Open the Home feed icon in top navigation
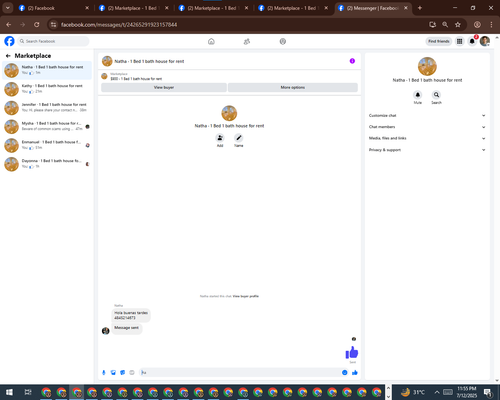This screenshot has width=500, height=400. click(x=211, y=41)
